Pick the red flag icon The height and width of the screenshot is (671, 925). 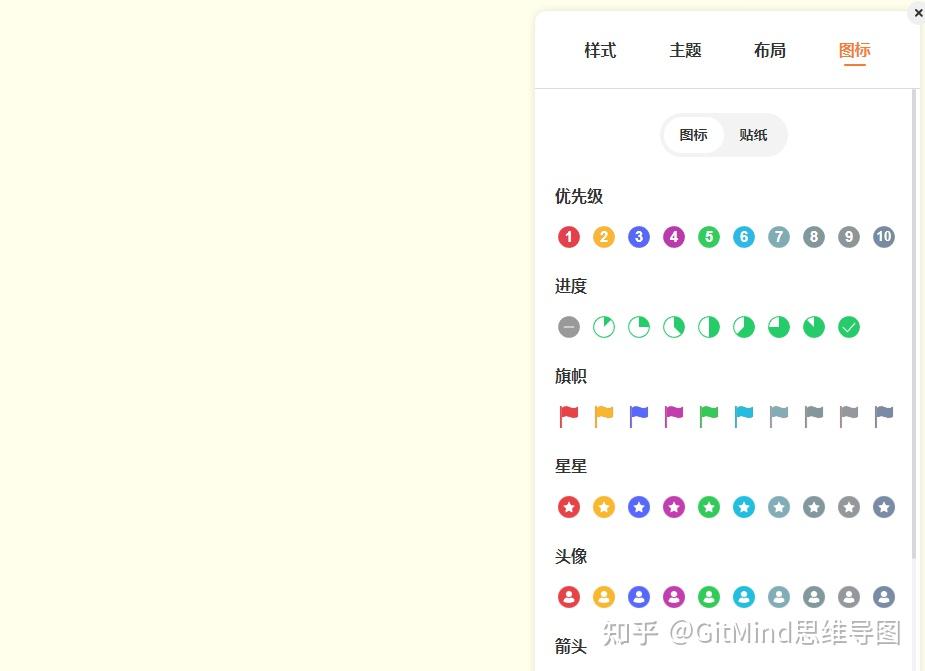(x=569, y=416)
